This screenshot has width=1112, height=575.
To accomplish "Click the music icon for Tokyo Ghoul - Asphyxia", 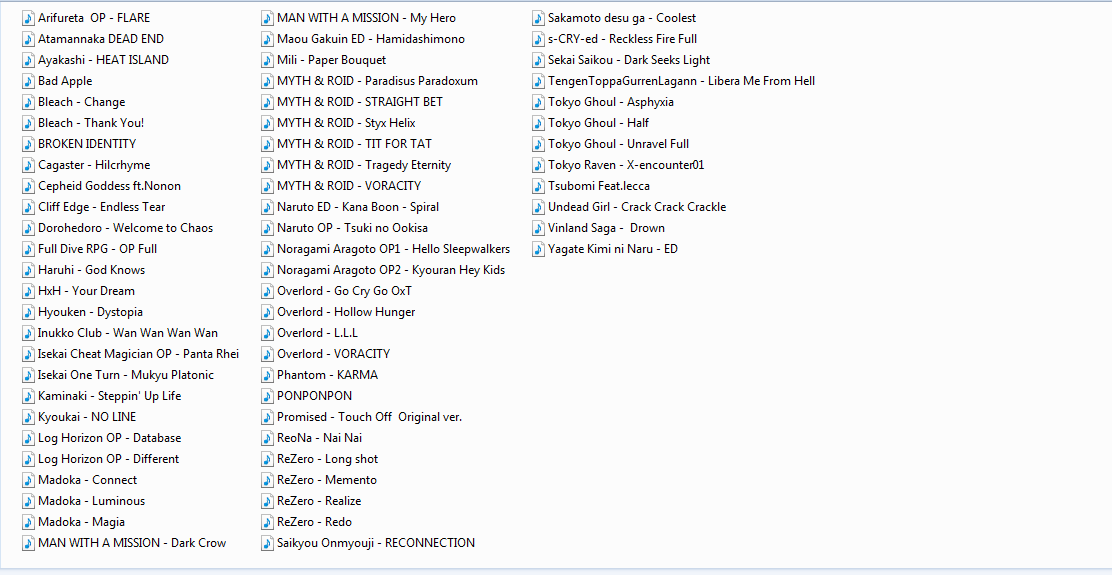I will (x=538, y=102).
